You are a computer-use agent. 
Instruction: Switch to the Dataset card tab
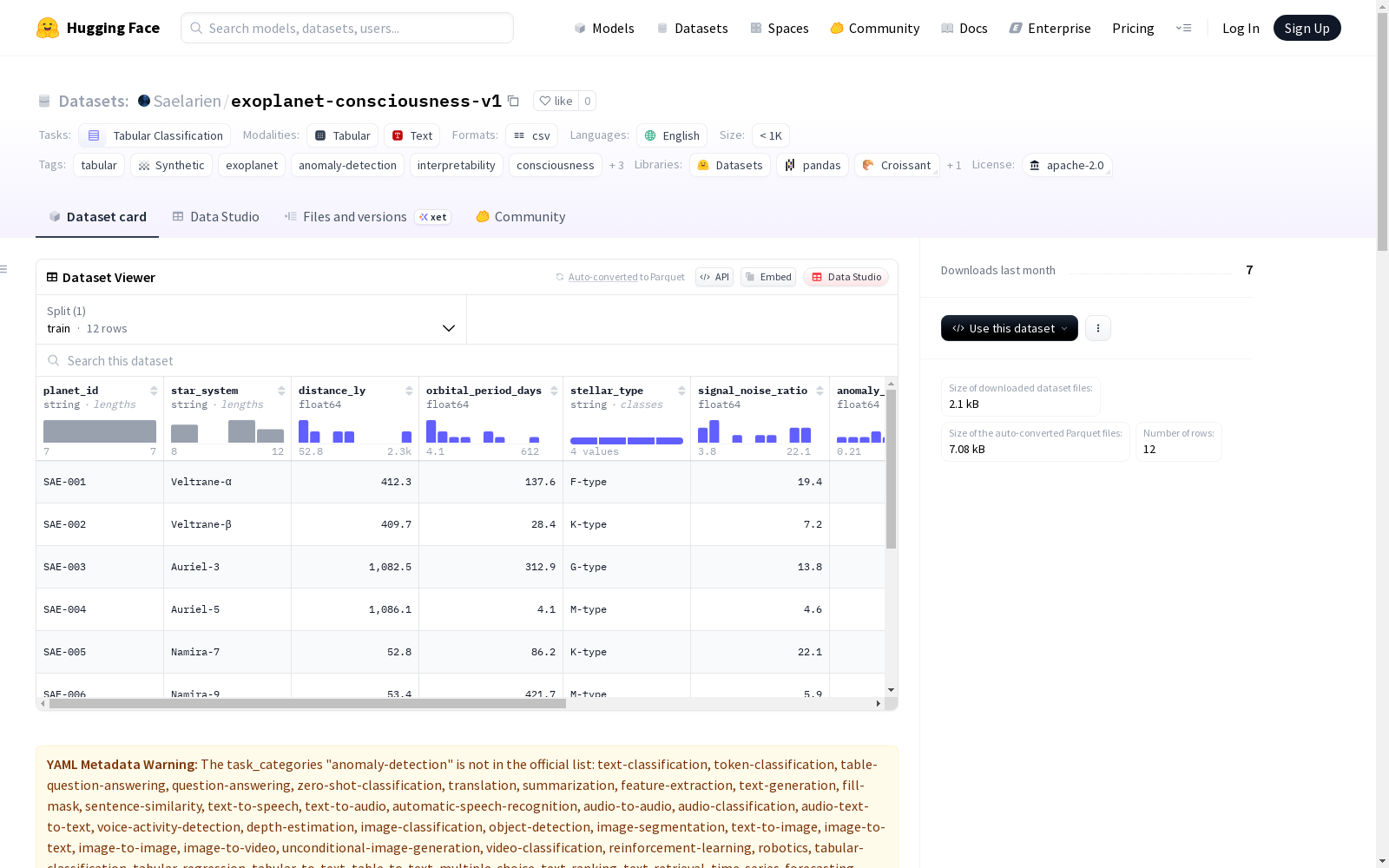pos(97,217)
